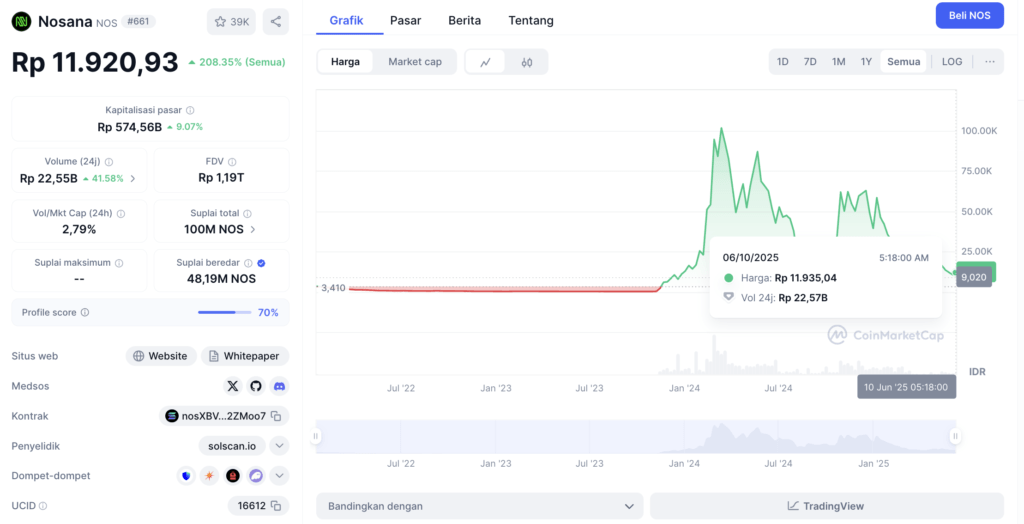Open Bandingkan dengan dropdown

click(480, 506)
